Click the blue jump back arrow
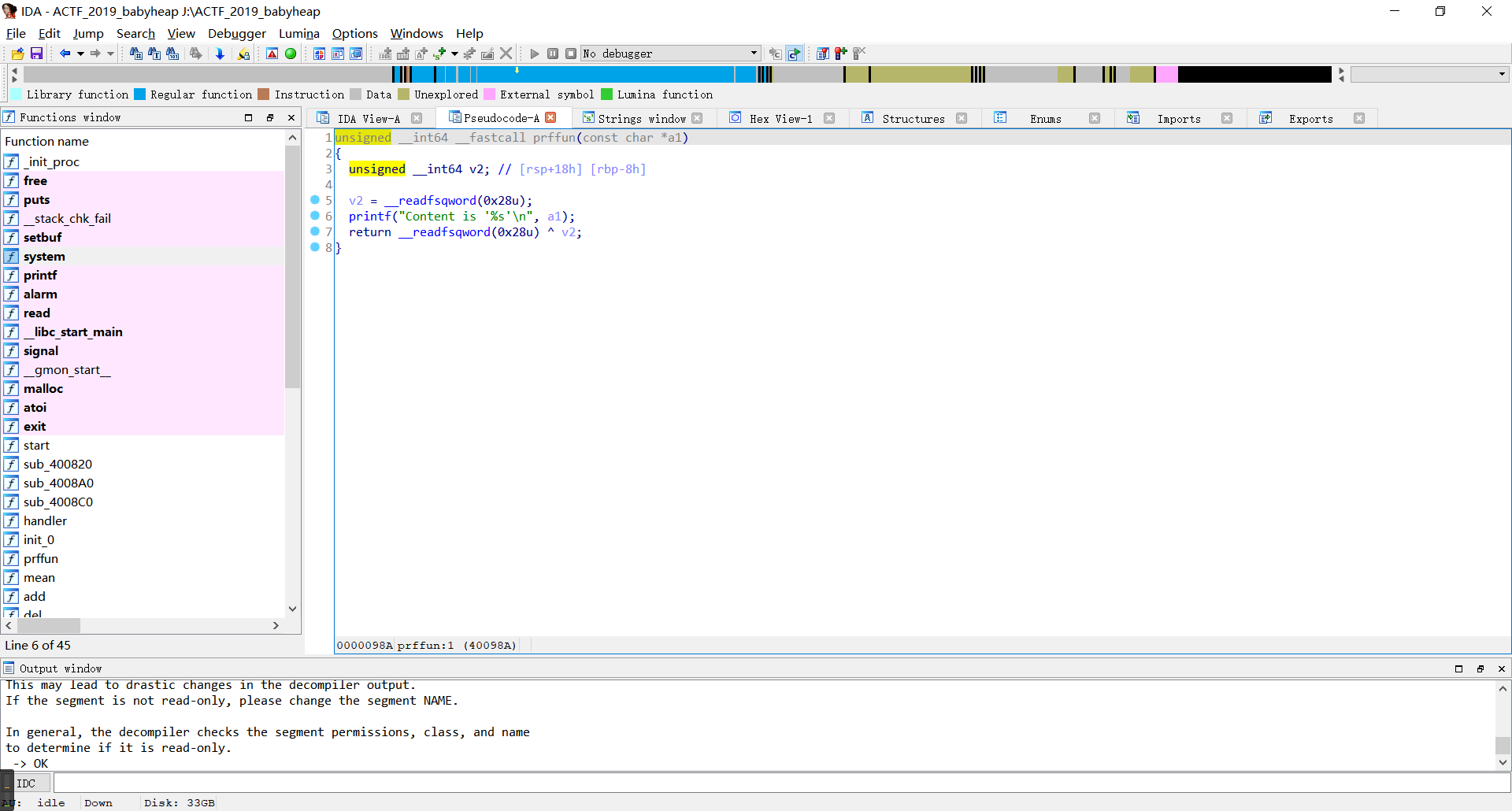Image resolution: width=1512 pixels, height=811 pixels. tap(65, 54)
